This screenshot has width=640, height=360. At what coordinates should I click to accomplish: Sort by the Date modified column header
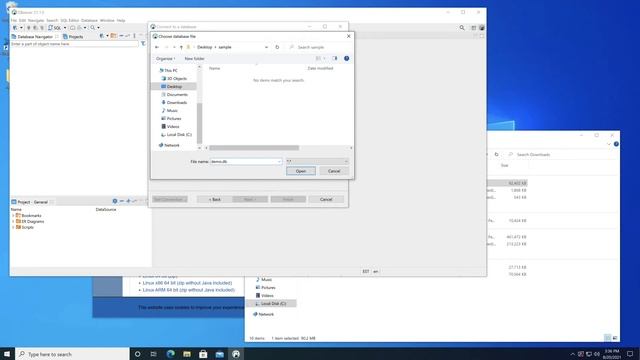(x=320, y=69)
